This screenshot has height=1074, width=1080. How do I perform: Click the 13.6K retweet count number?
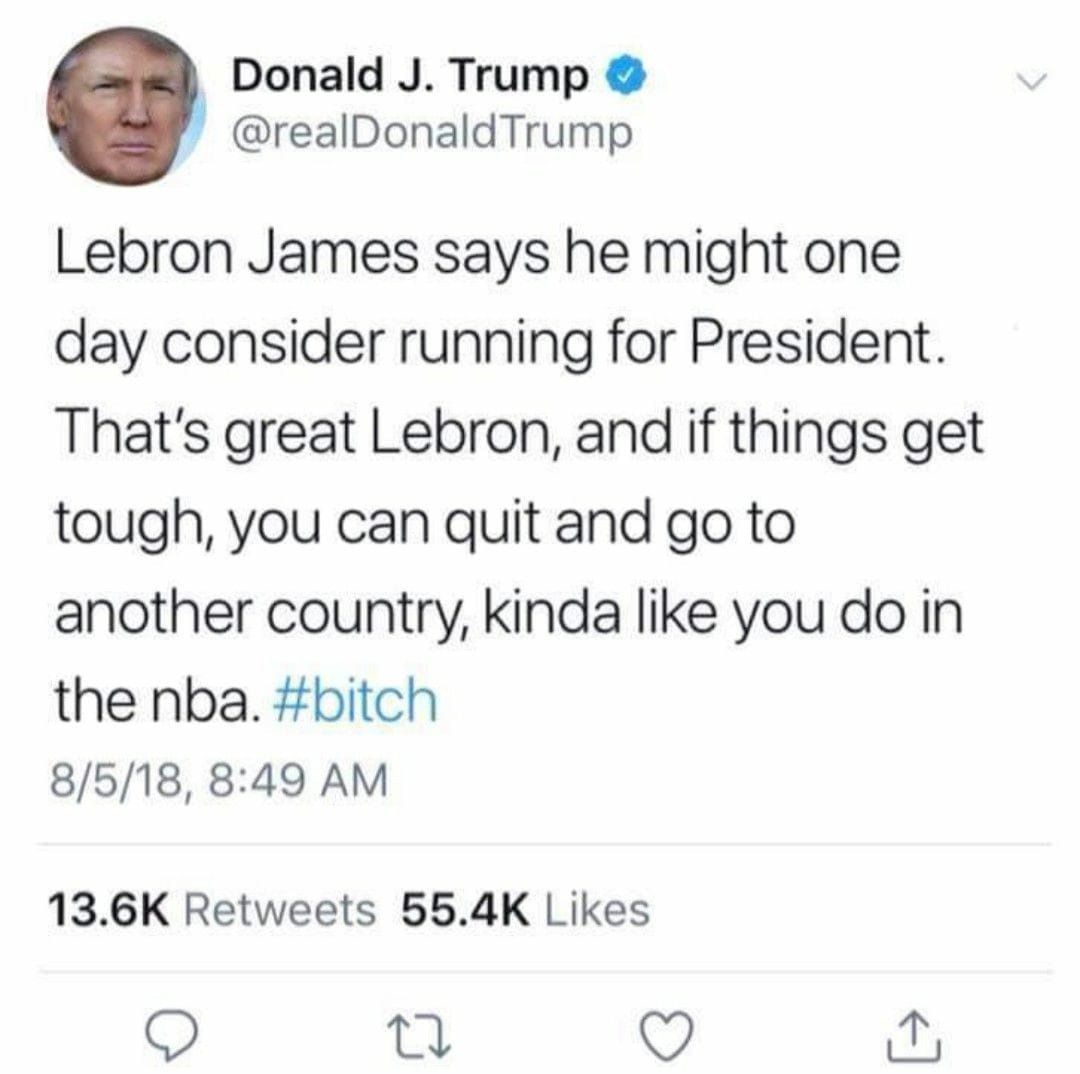click(108, 909)
